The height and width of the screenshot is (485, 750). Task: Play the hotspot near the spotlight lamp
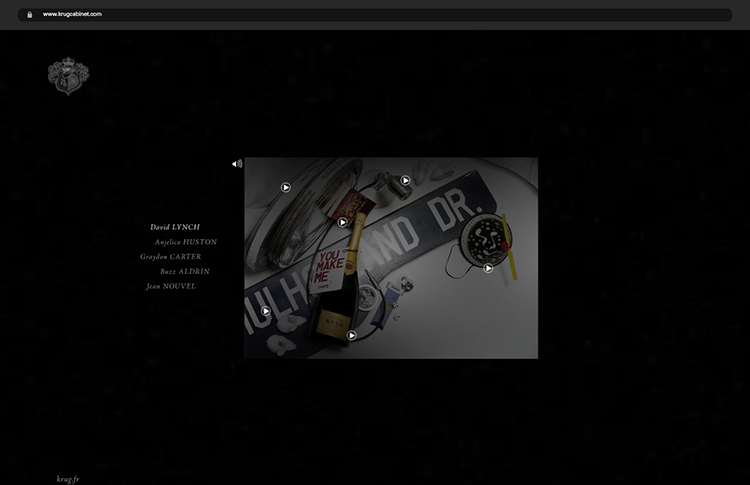point(406,181)
